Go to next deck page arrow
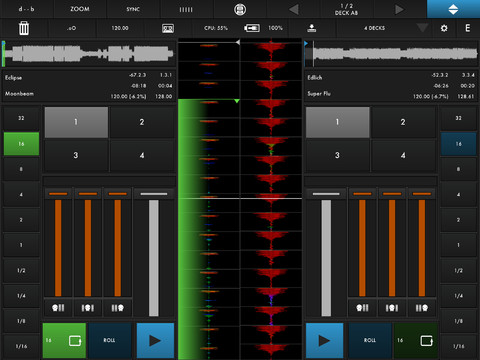This screenshot has height=360, width=480. pos(399,9)
